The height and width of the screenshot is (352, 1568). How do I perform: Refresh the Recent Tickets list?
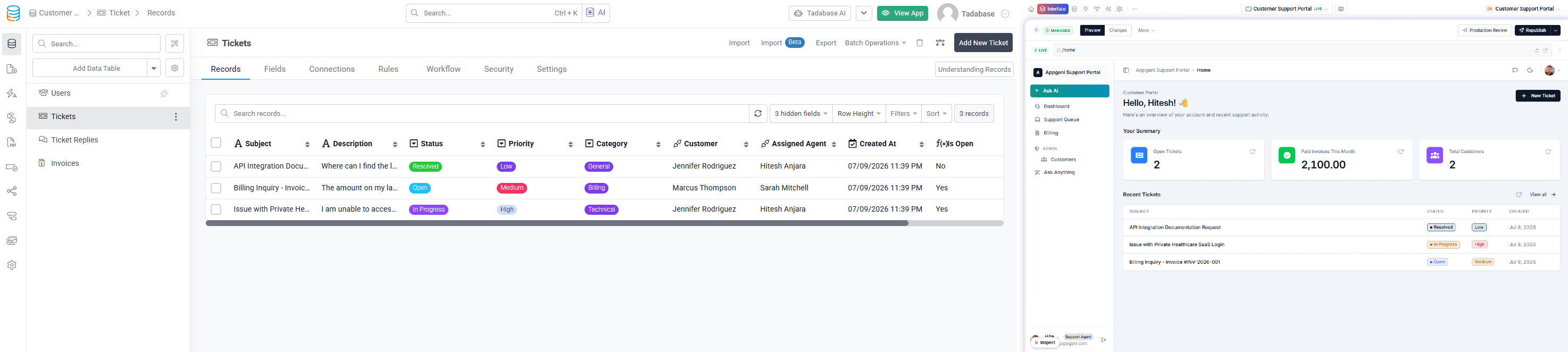coord(1518,195)
